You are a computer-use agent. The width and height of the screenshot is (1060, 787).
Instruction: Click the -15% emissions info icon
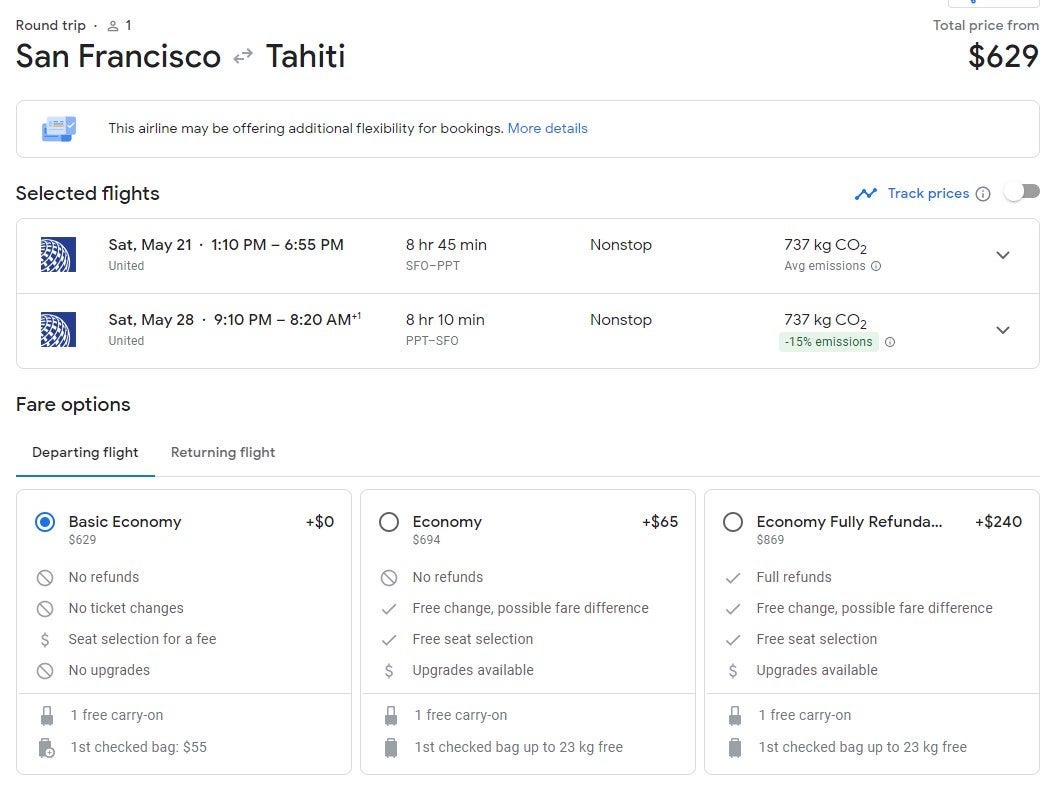point(890,342)
